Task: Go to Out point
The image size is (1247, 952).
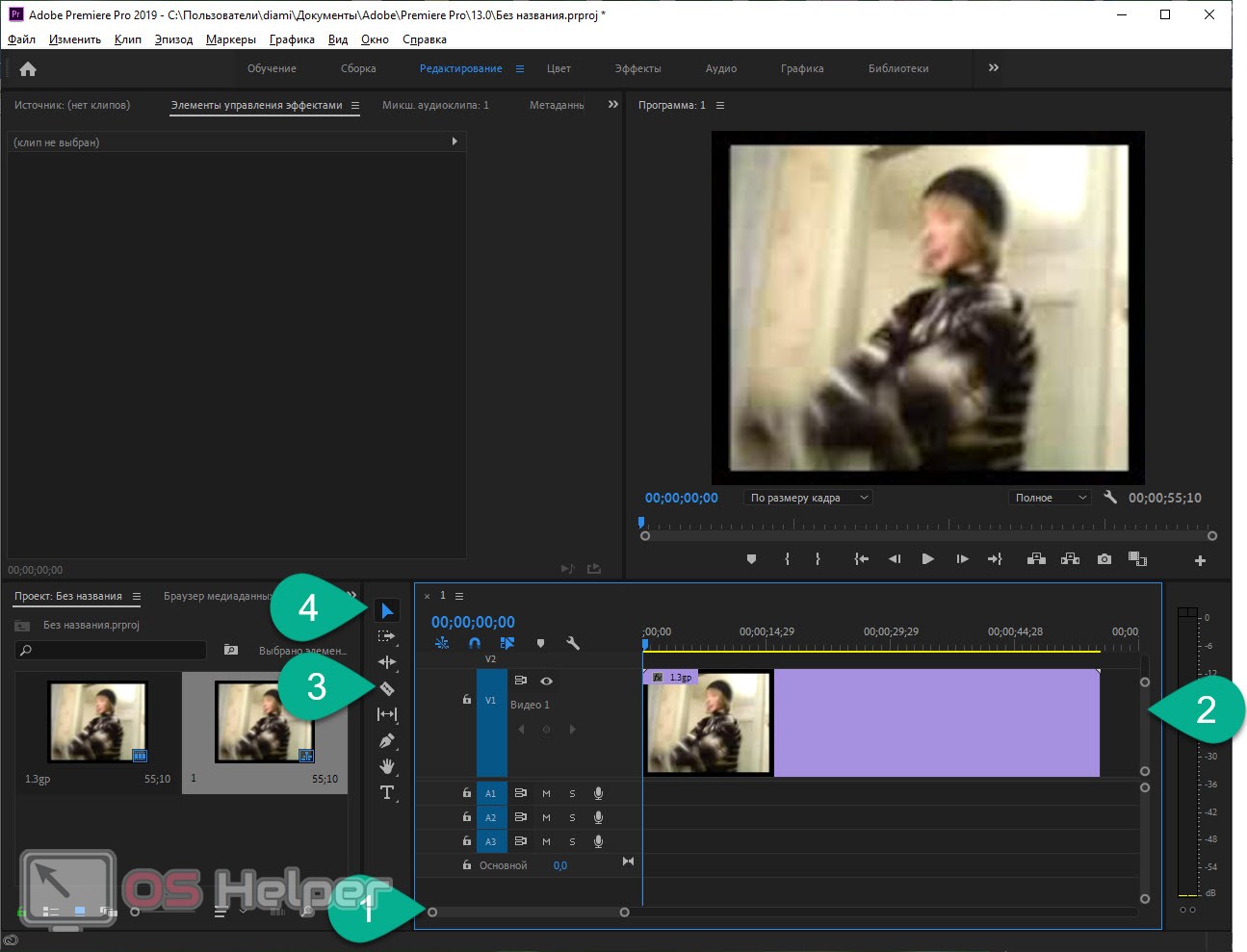Action: (995, 559)
